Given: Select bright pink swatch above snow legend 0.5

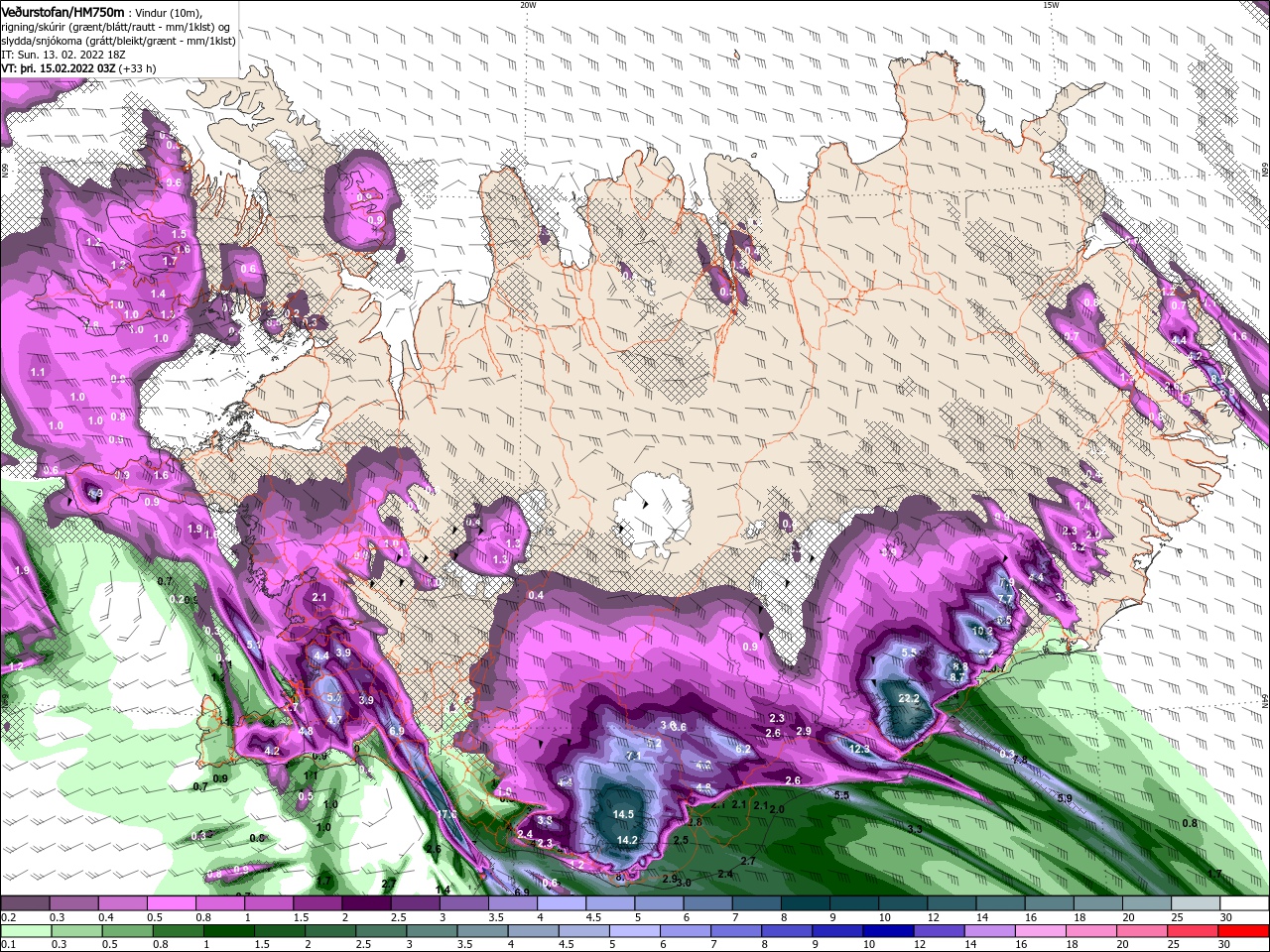Looking at the screenshot, I should tap(171, 903).
